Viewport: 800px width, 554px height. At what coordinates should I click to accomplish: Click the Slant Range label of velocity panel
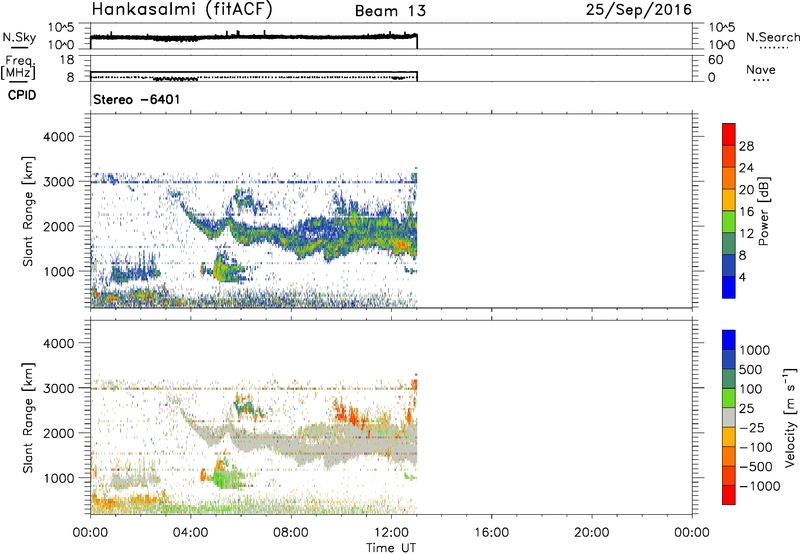pyautogui.click(x=28, y=418)
